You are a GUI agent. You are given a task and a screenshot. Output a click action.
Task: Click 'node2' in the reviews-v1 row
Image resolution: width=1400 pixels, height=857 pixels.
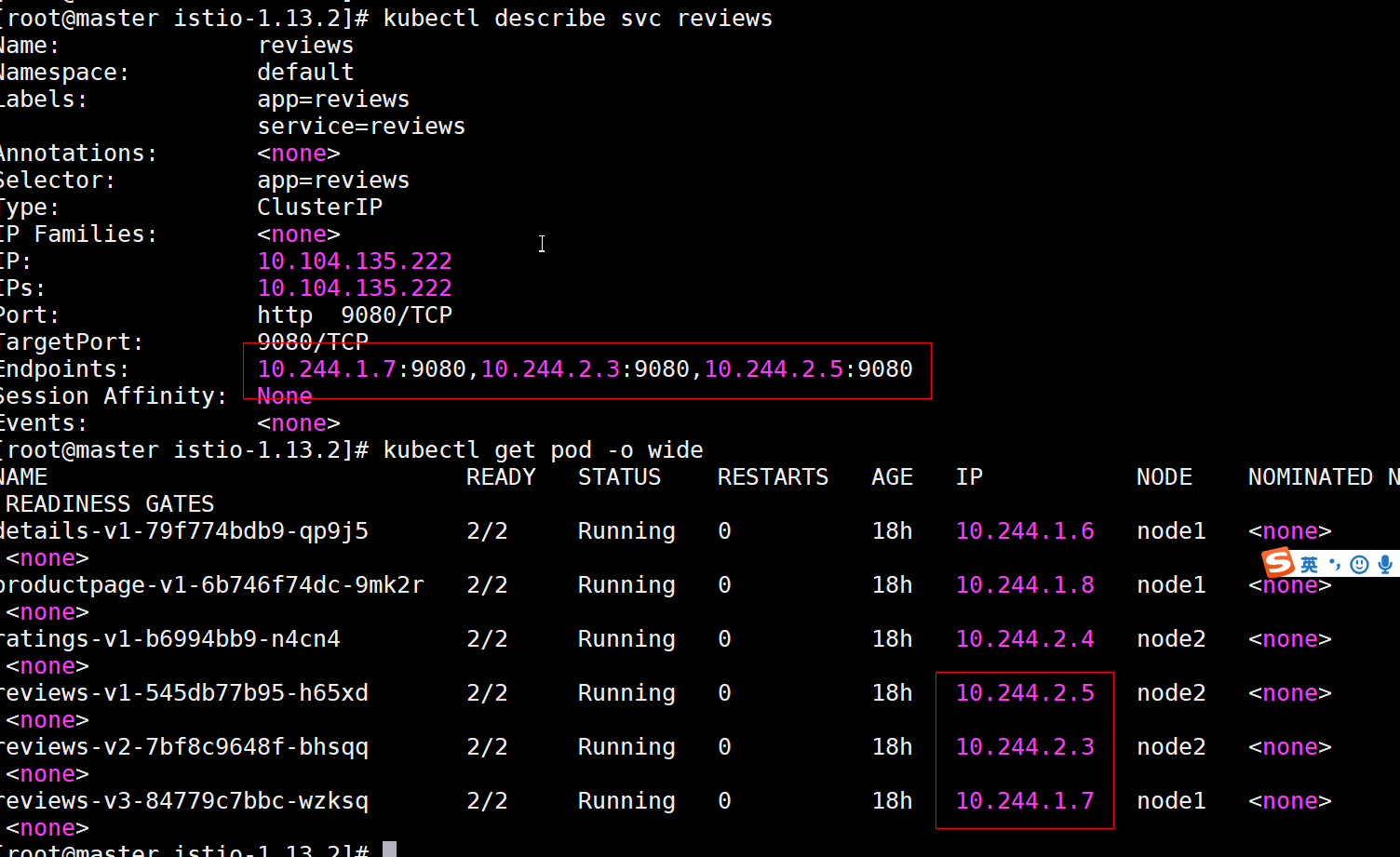[x=1171, y=693]
